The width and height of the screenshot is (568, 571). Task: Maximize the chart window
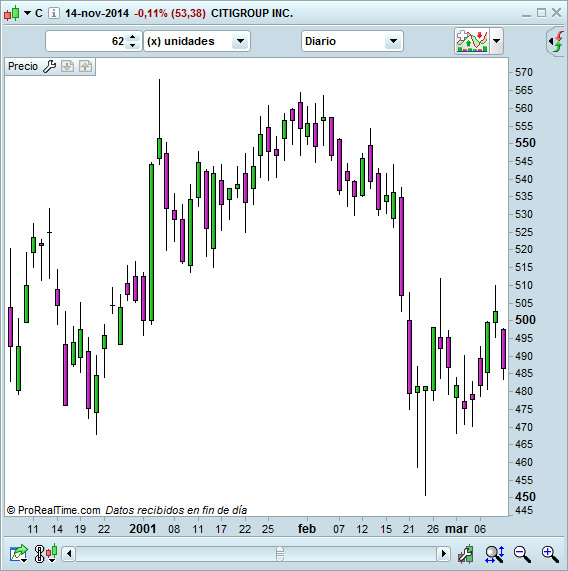[541, 13]
